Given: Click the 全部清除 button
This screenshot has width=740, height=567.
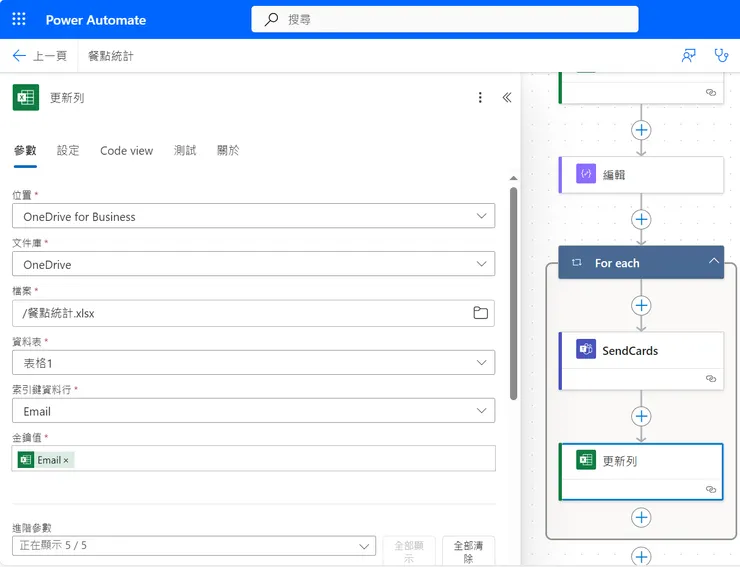Looking at the screenshot, I should coord(468,551).
